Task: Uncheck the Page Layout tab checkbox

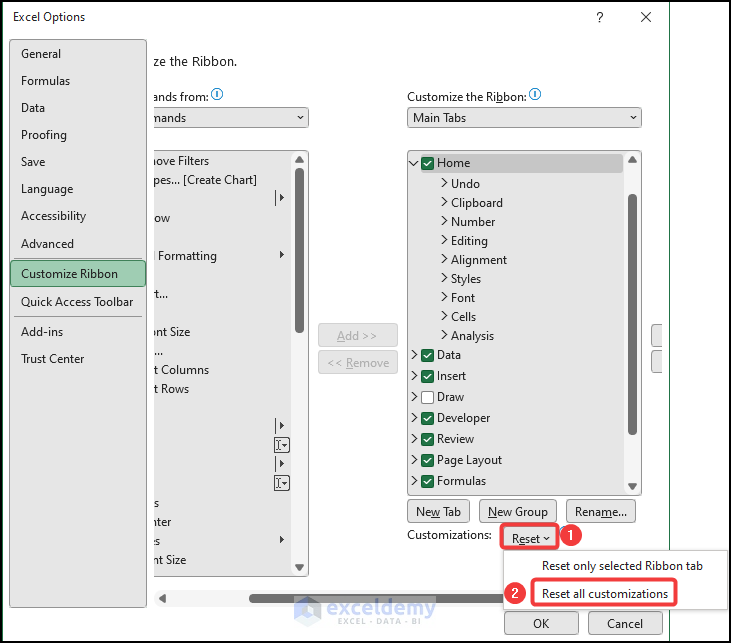Action: click(x=428, y=460)
